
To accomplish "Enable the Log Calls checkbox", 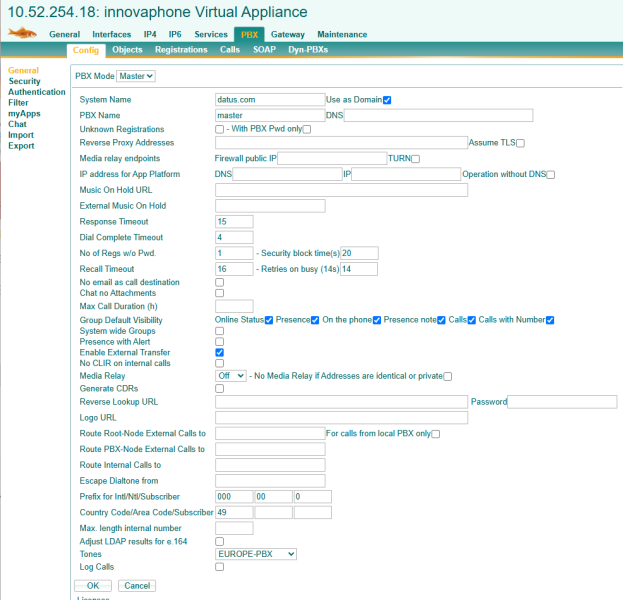I will [219, 567].
